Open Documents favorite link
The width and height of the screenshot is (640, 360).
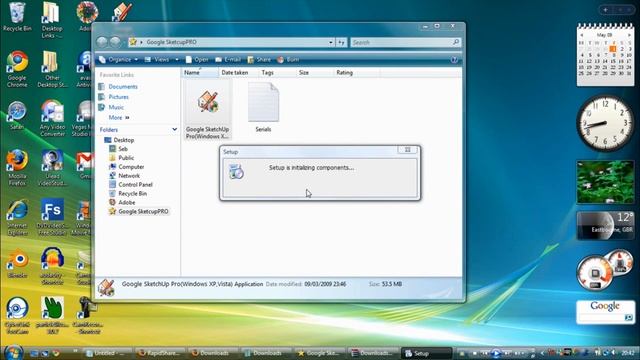(118, 87)
